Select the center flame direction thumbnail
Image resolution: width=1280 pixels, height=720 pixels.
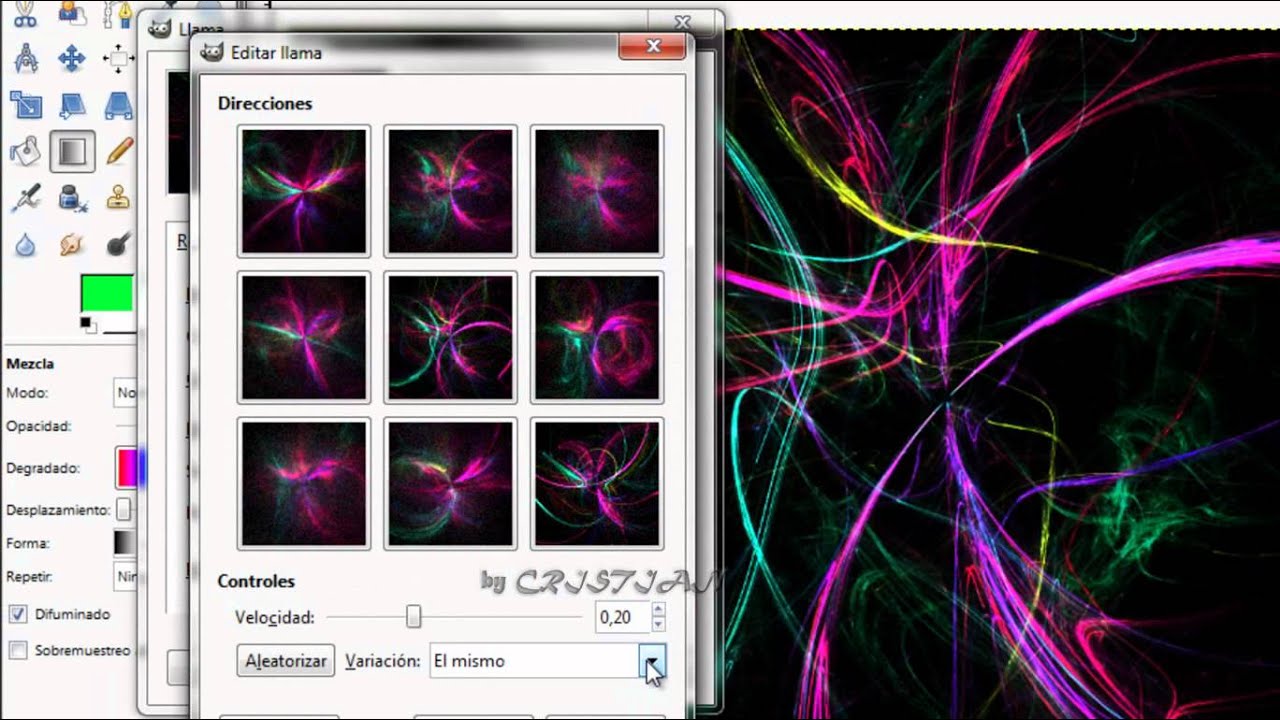451,337
